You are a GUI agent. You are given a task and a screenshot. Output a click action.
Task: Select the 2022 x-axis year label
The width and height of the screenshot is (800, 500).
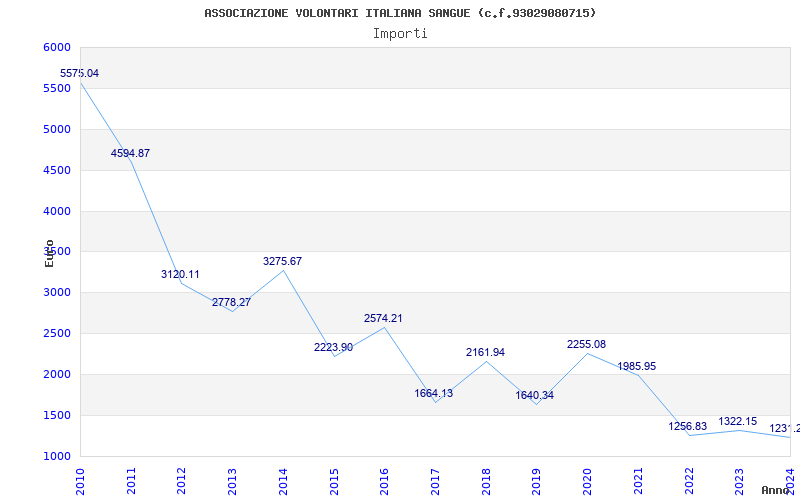(x=689, y=481)
